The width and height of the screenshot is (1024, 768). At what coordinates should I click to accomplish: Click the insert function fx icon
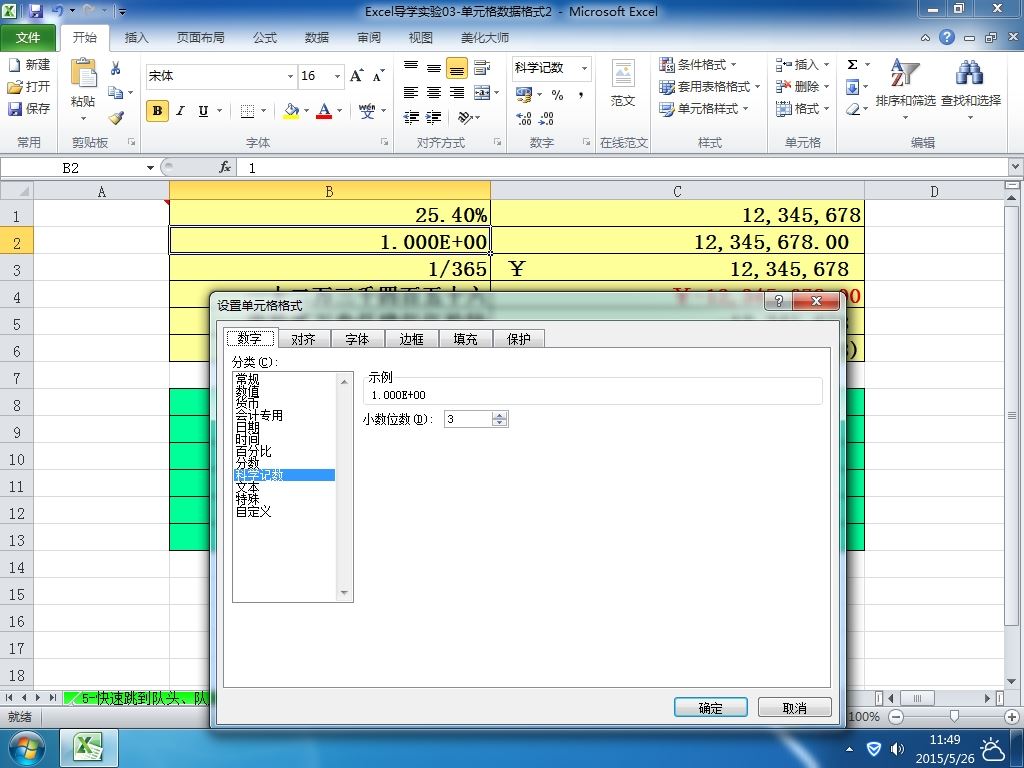click(225, 168)
